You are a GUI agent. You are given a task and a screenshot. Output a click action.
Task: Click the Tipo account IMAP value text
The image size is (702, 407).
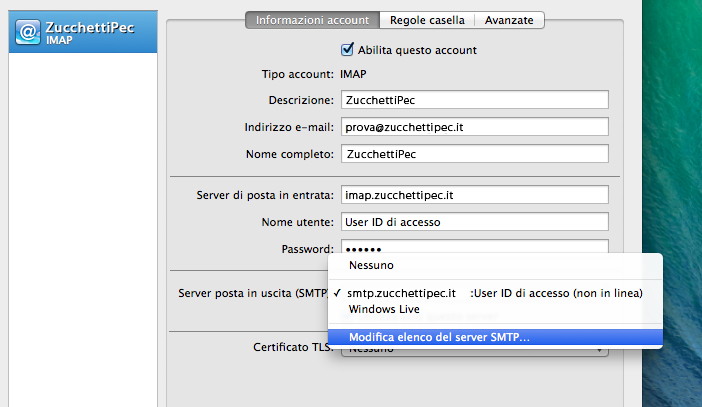click(353, 74)
